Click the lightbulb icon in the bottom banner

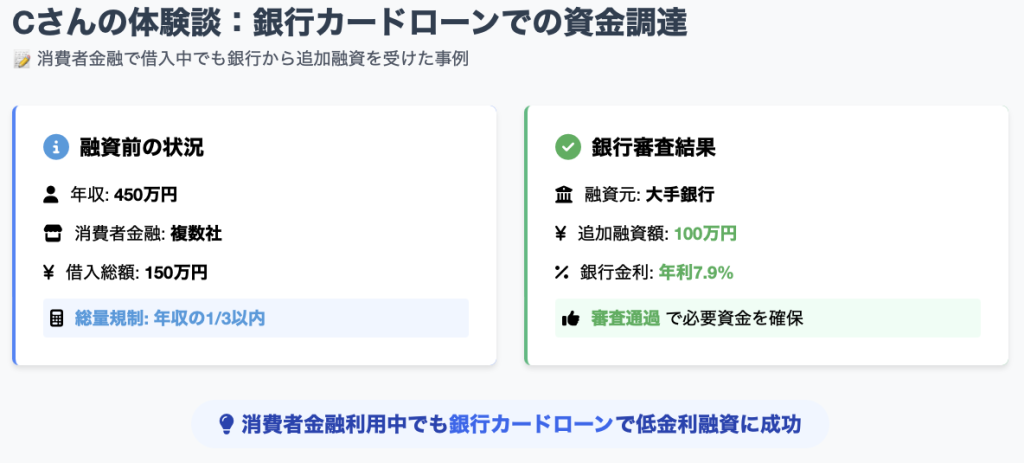[x=226, y=424]
